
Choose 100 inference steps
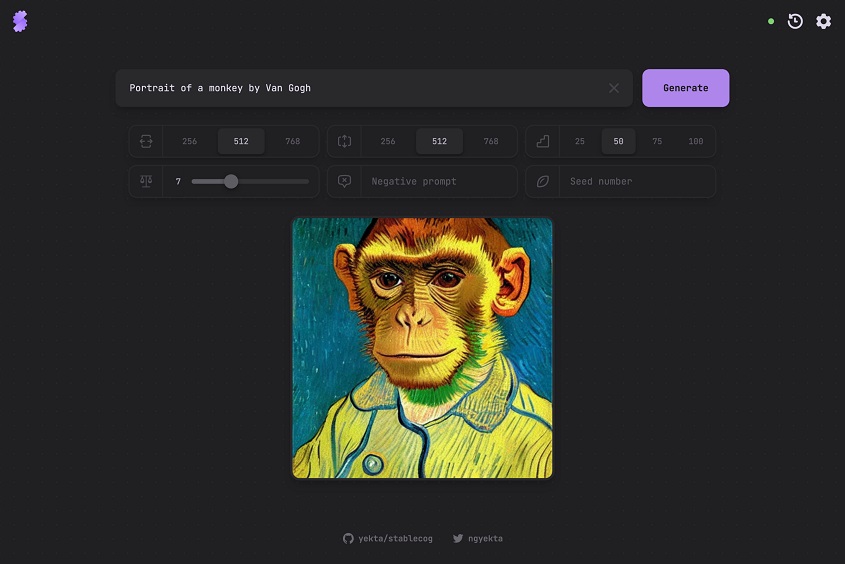point(696,141)
